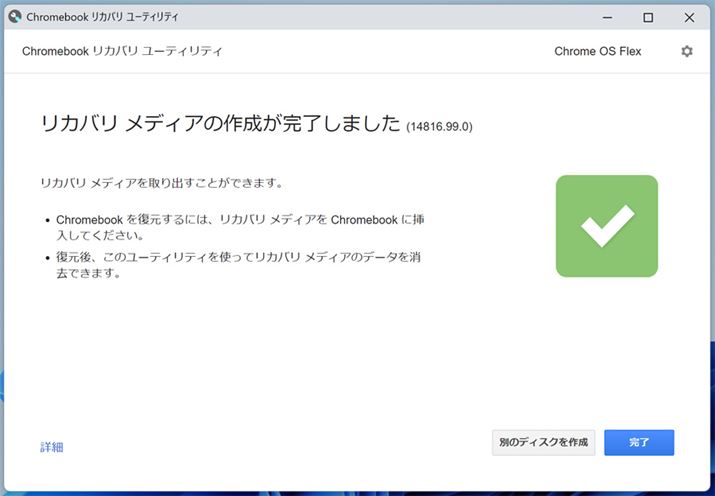Screen dimensions: 715x496
Task: Click the version number (14816.99.0)
Action: (439, 126)
